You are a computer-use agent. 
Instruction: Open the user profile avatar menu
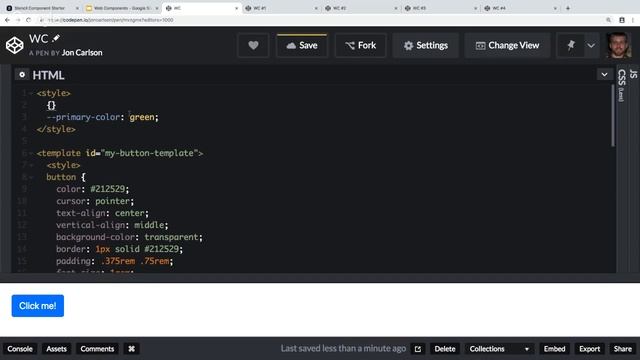click(x=619, y=45)
